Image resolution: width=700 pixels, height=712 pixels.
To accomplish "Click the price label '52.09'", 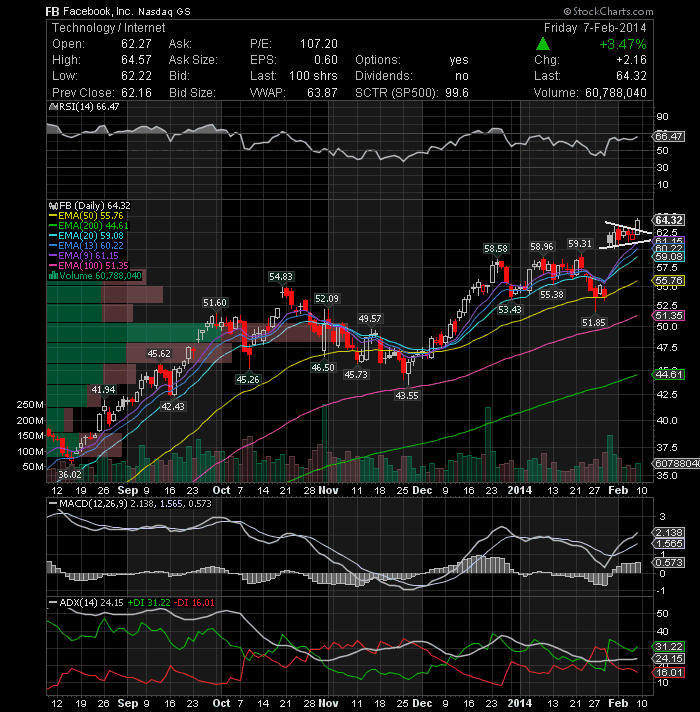I will point(327,298).
